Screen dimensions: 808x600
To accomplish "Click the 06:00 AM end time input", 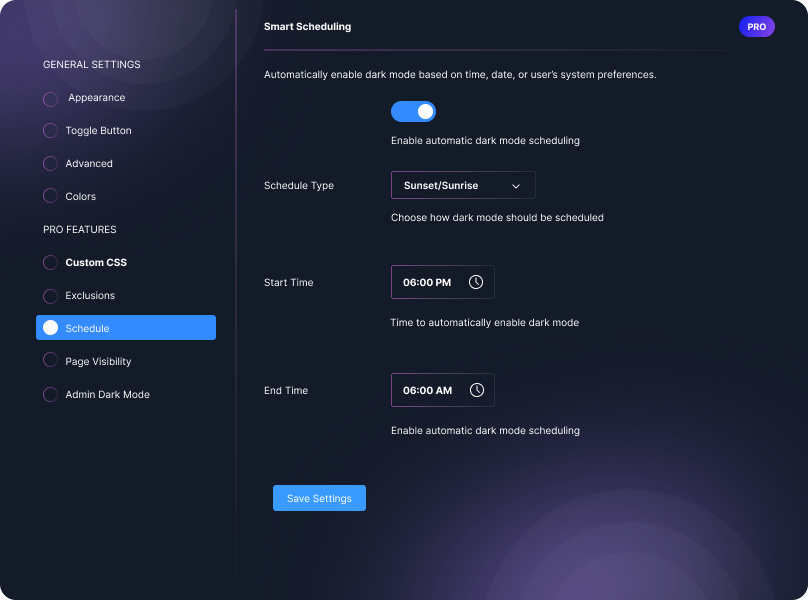I will 428,390.
